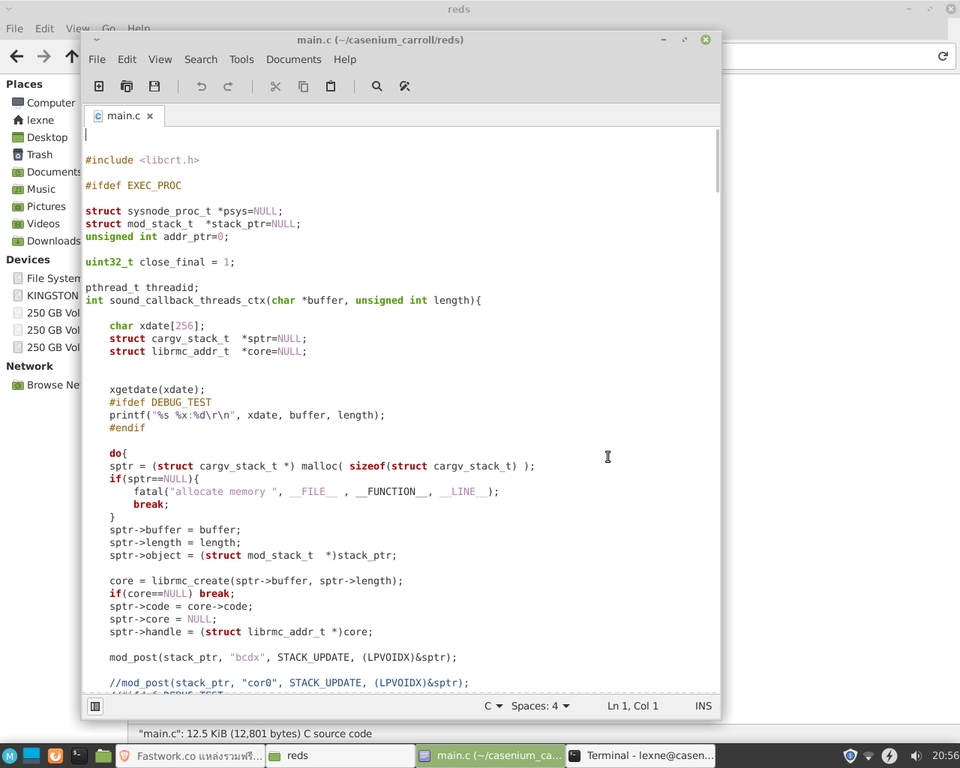The width and height of the screenshot is (960, 768).
Task: Open Find with magnifier icon
Action: 377,86
